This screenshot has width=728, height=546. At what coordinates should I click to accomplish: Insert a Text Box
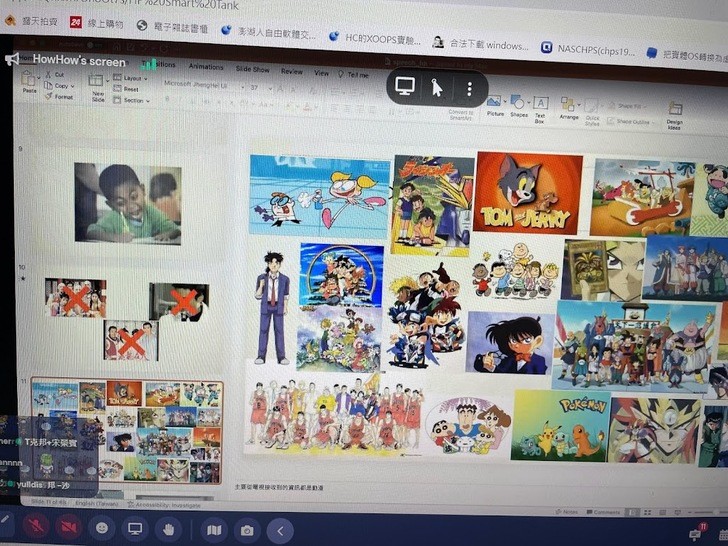click(540, 110)
